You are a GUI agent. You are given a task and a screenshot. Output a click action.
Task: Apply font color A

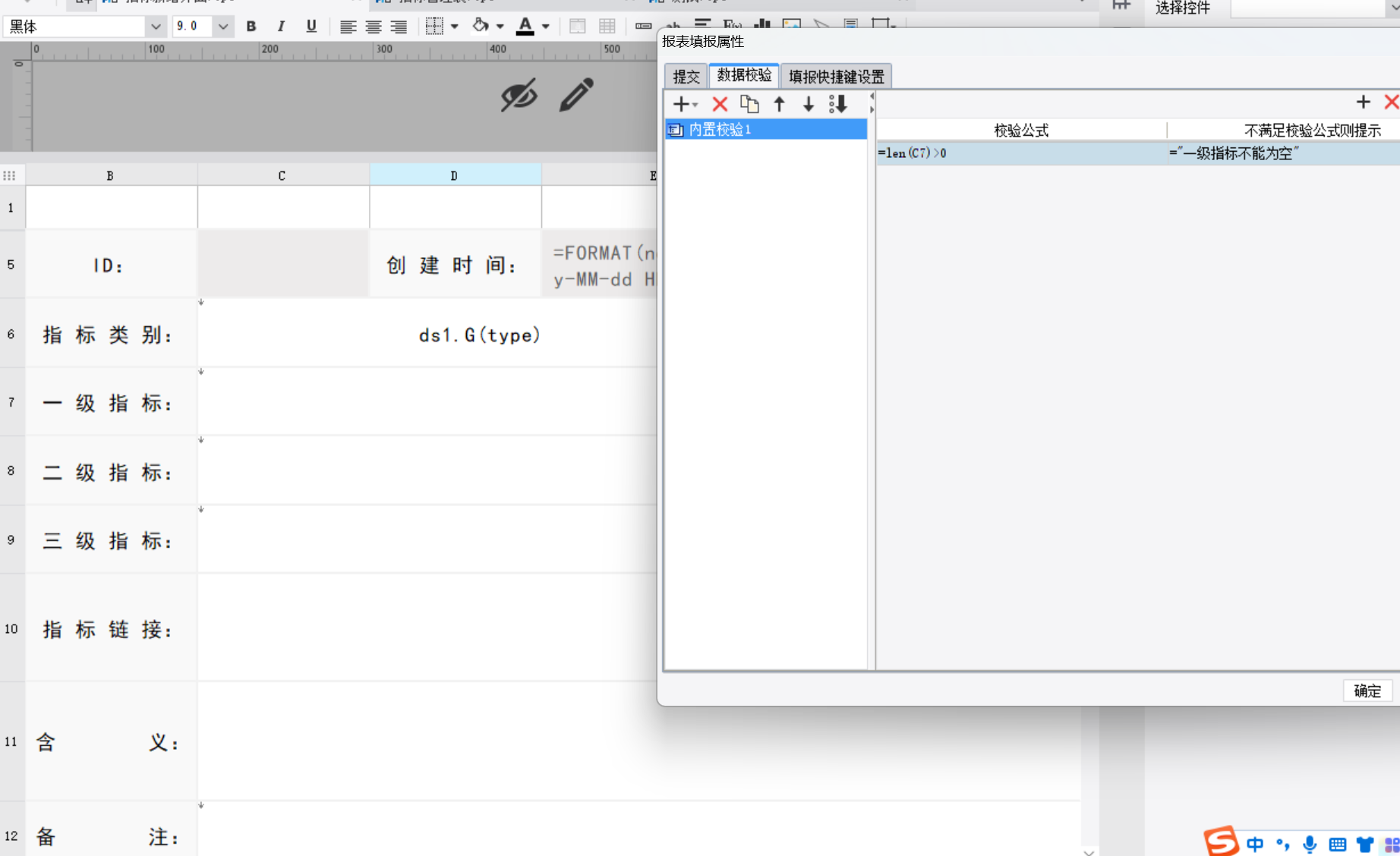coord(525,27)
